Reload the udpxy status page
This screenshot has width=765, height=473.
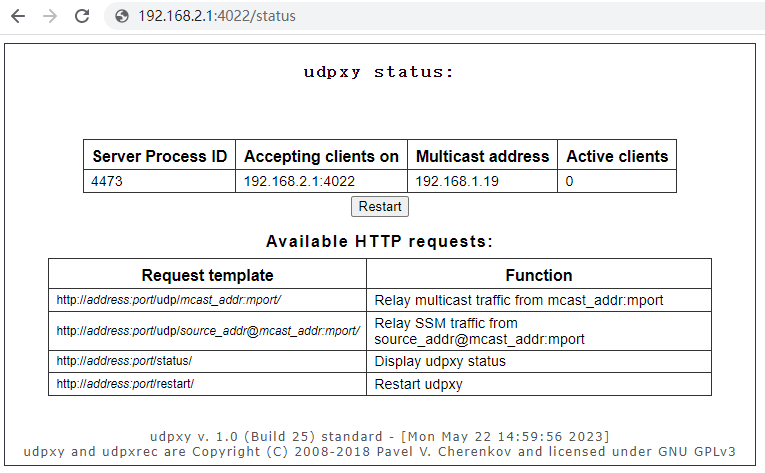tap(82, 16)
